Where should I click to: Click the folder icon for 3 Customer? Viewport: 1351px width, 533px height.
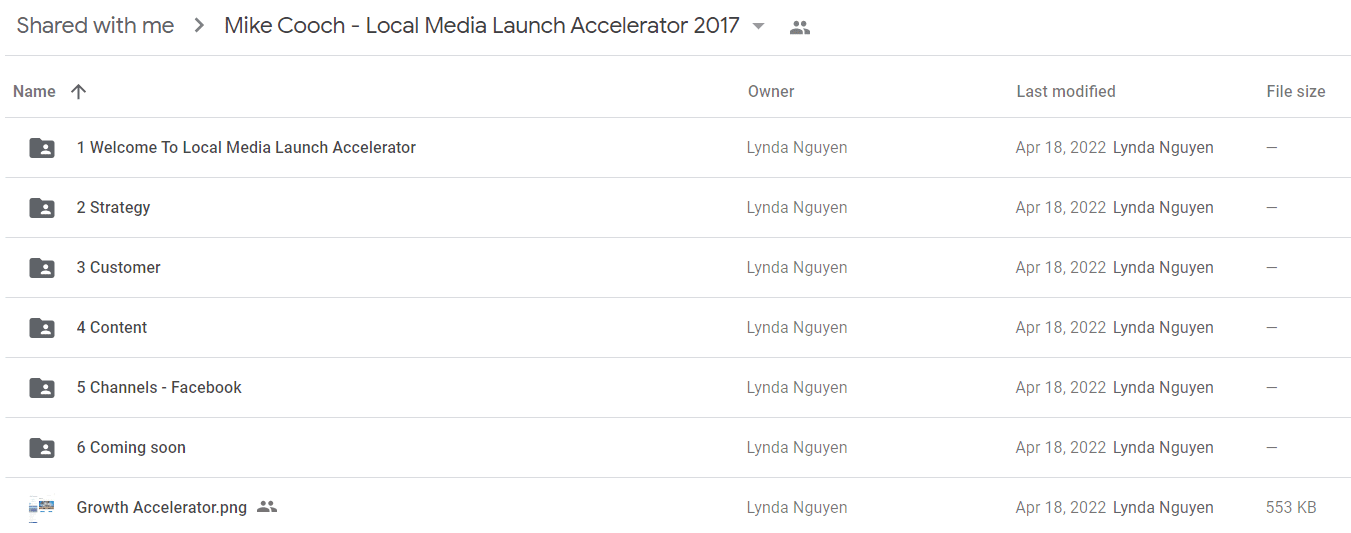click(42, 268)
